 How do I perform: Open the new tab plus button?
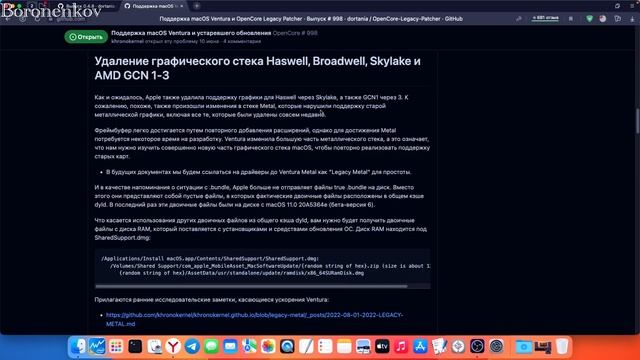pyautogui.click(x=197, y=6)
